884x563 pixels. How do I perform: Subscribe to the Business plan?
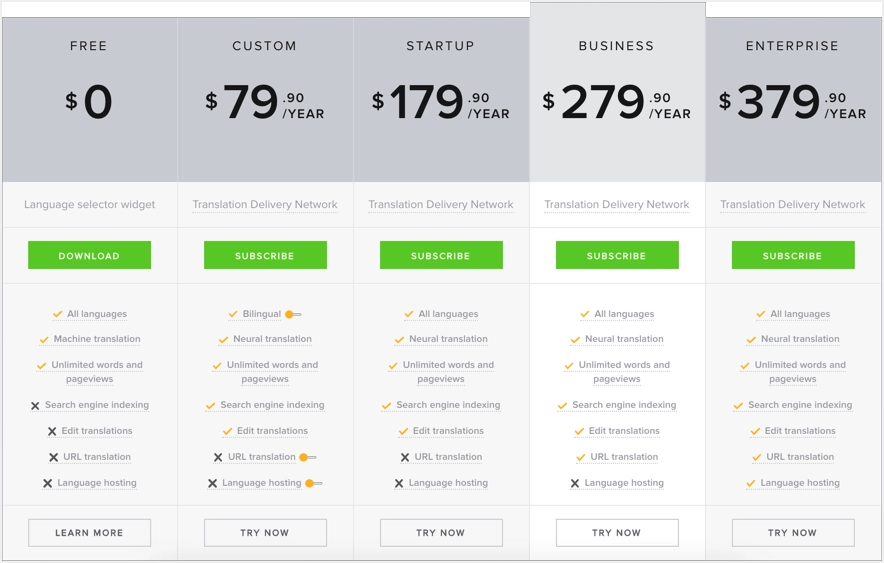click(x=617, y=255)
